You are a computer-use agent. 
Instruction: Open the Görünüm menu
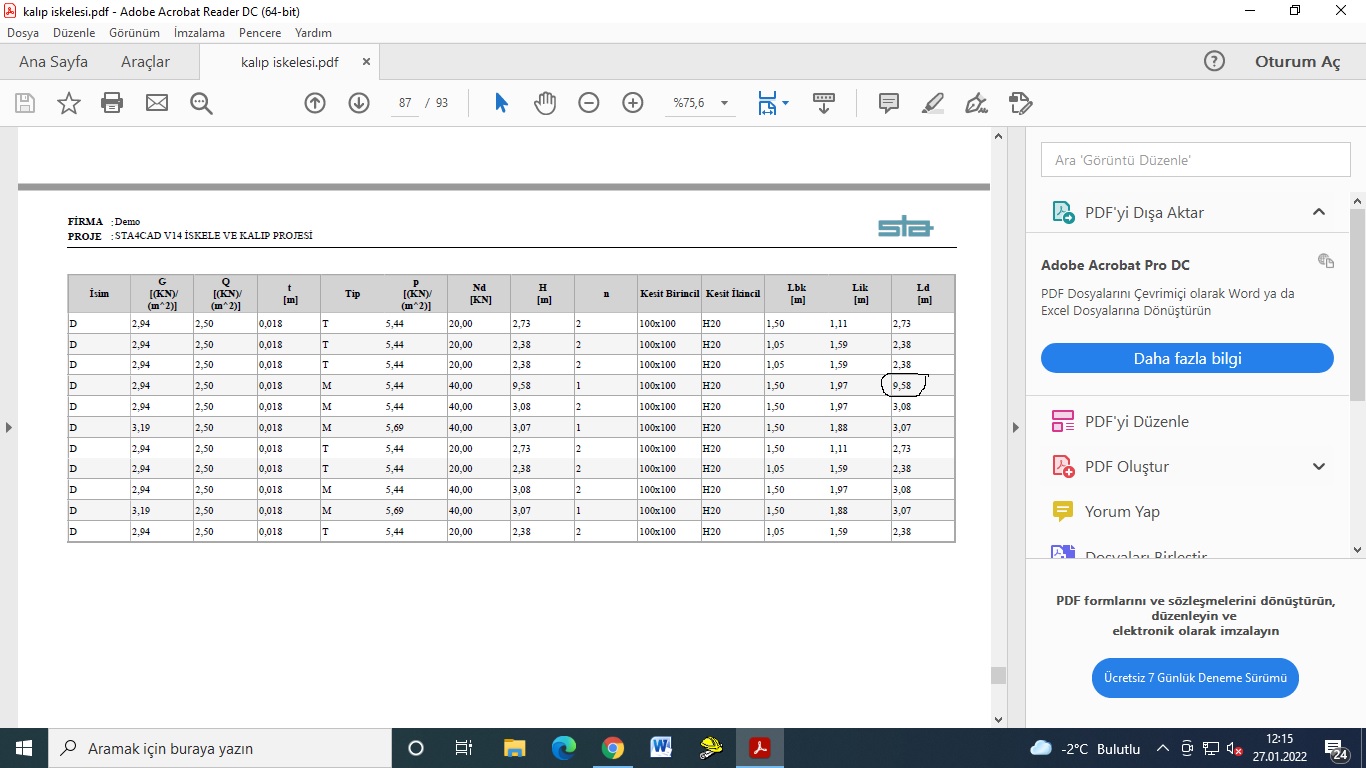(134, 33)
